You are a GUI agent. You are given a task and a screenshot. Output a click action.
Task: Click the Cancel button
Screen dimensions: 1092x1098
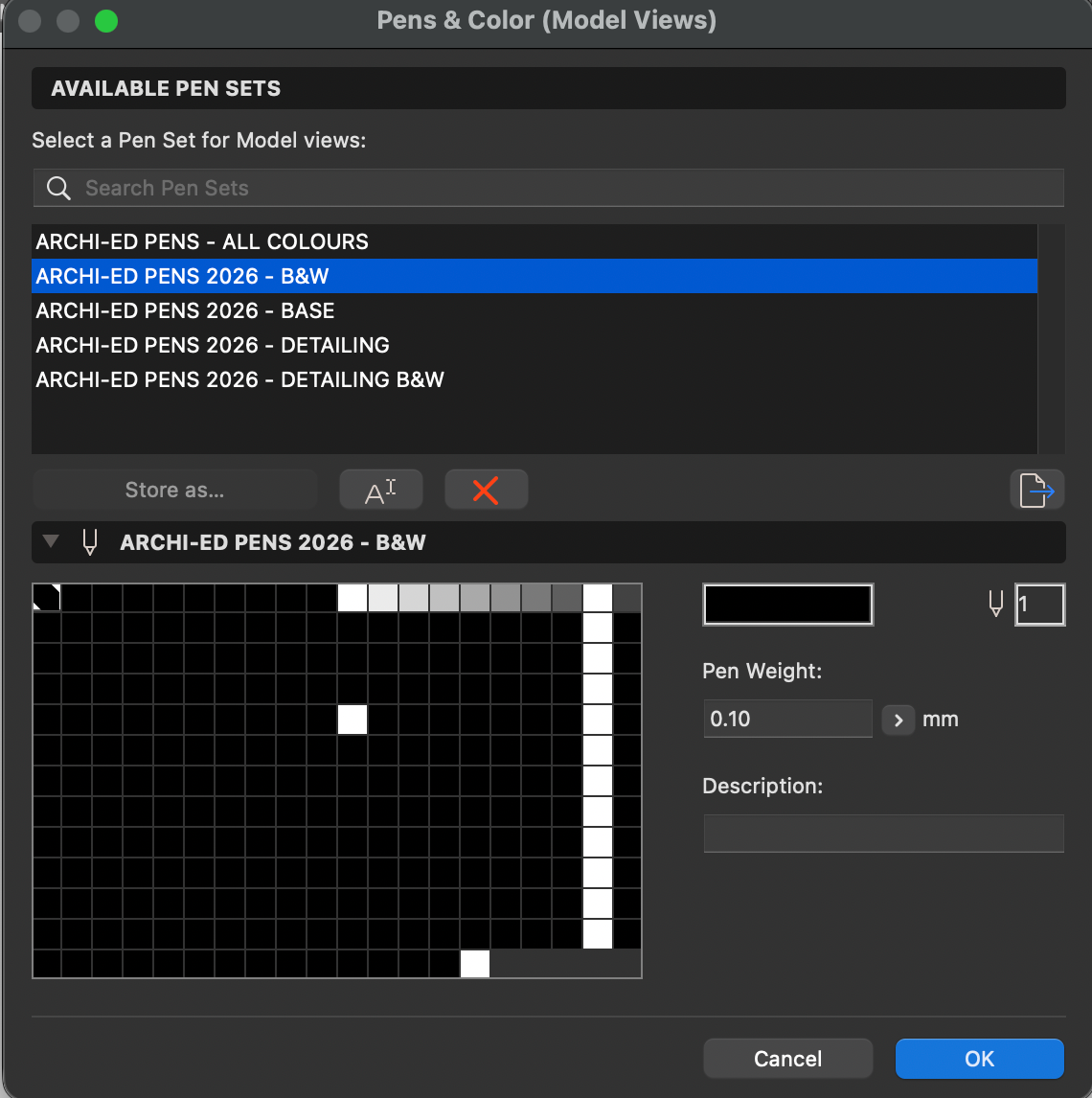(787, 1059)
